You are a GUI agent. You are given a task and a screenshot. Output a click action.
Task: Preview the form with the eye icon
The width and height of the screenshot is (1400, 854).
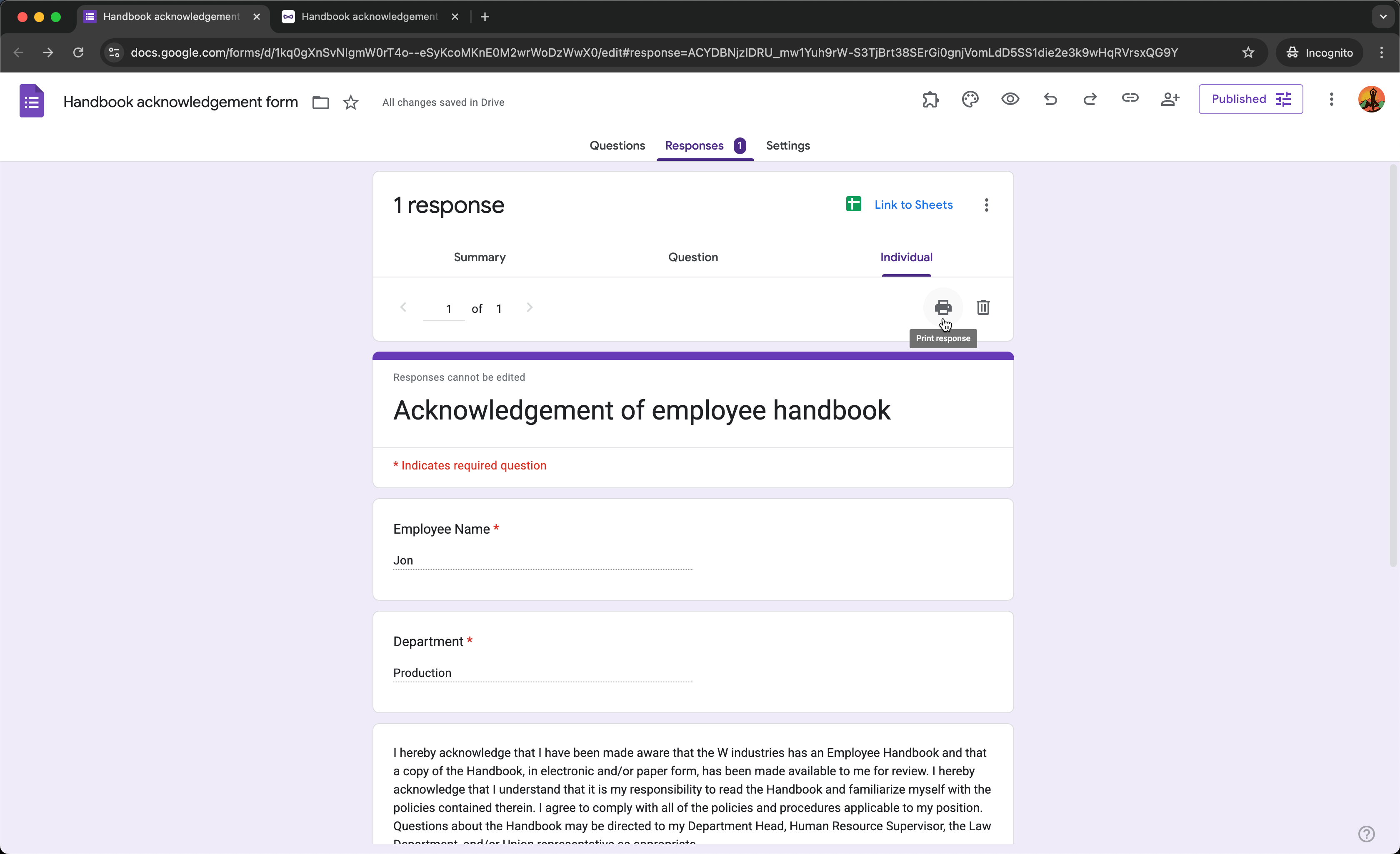tap(1010, 99)
